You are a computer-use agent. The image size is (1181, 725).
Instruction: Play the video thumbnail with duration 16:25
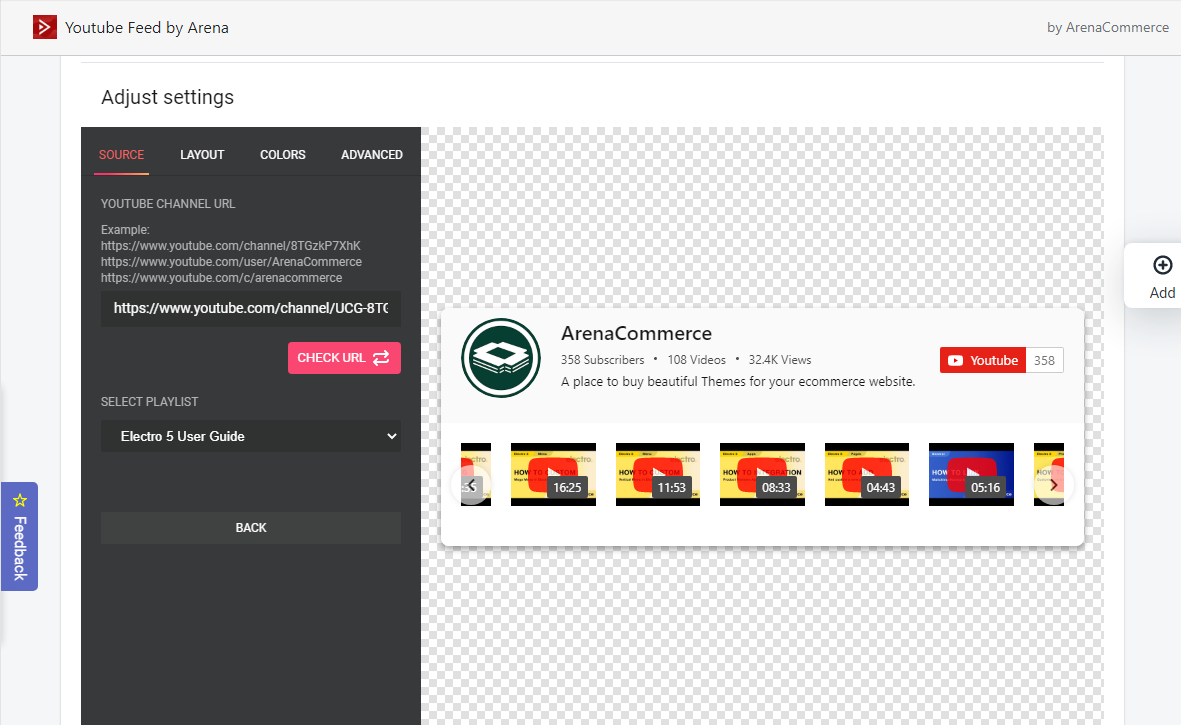click(553, 474)
